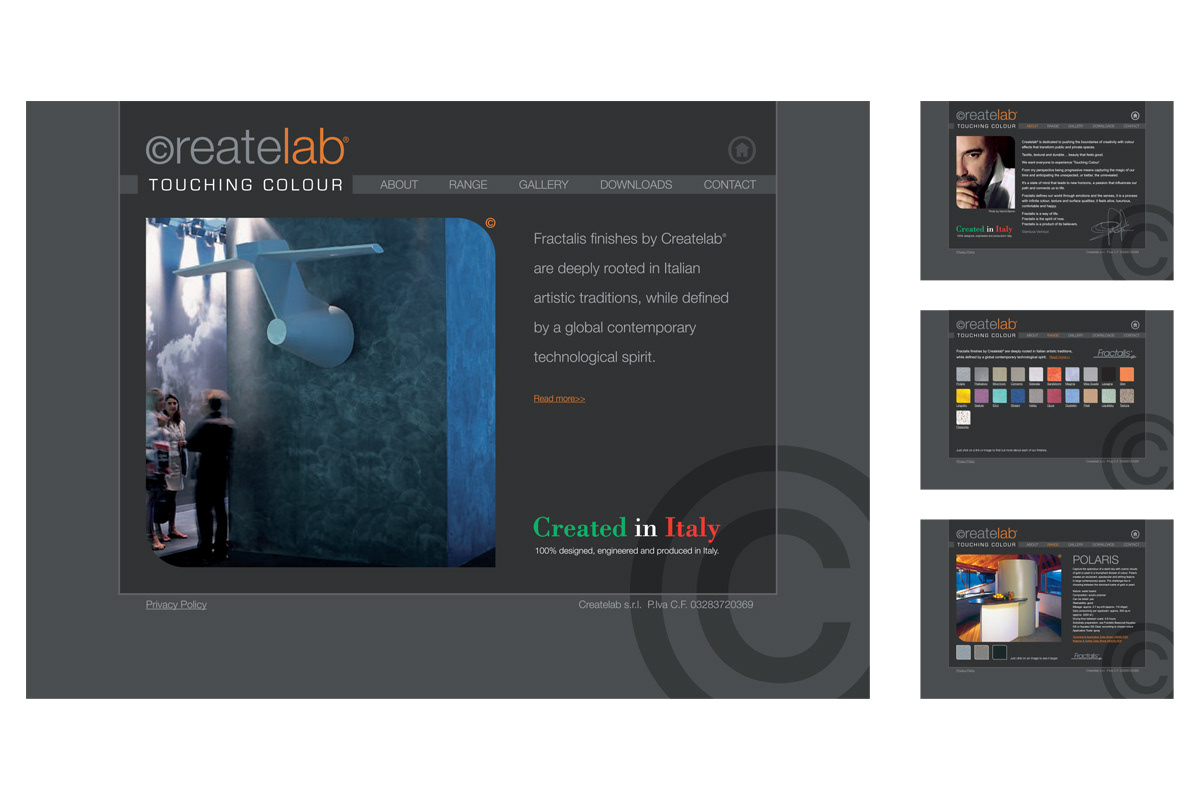Open the CONTACT menu on main page
This screenshot has height=800, width=1200.
point(730,185)
